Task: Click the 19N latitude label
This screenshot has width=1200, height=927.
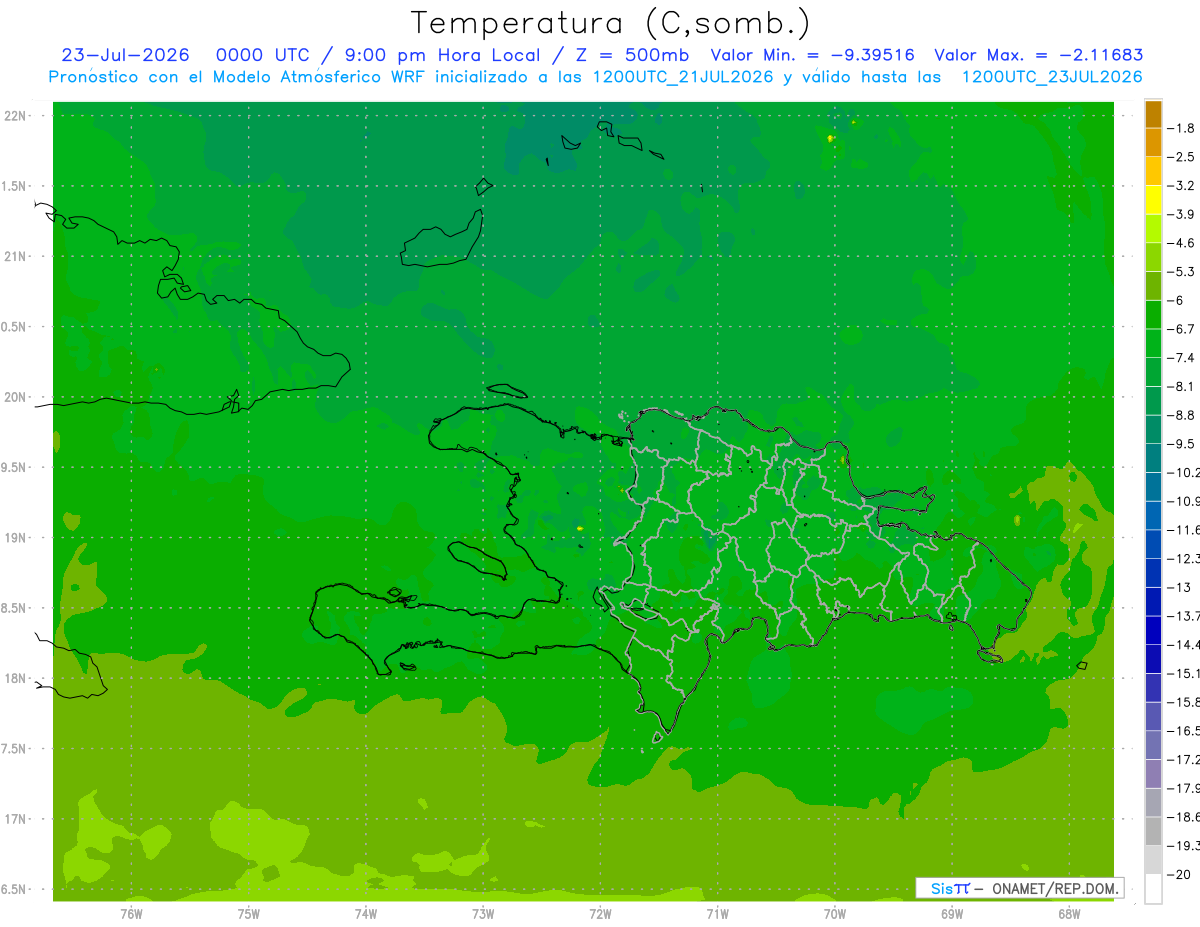Action: click(15, 538)
